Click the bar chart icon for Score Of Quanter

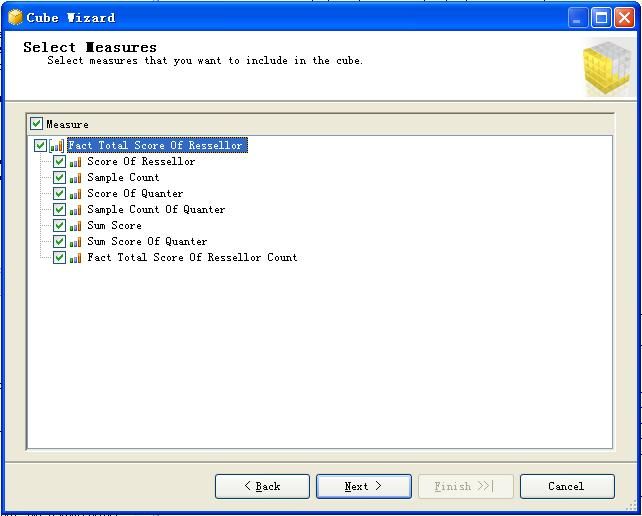coord(75,194)
